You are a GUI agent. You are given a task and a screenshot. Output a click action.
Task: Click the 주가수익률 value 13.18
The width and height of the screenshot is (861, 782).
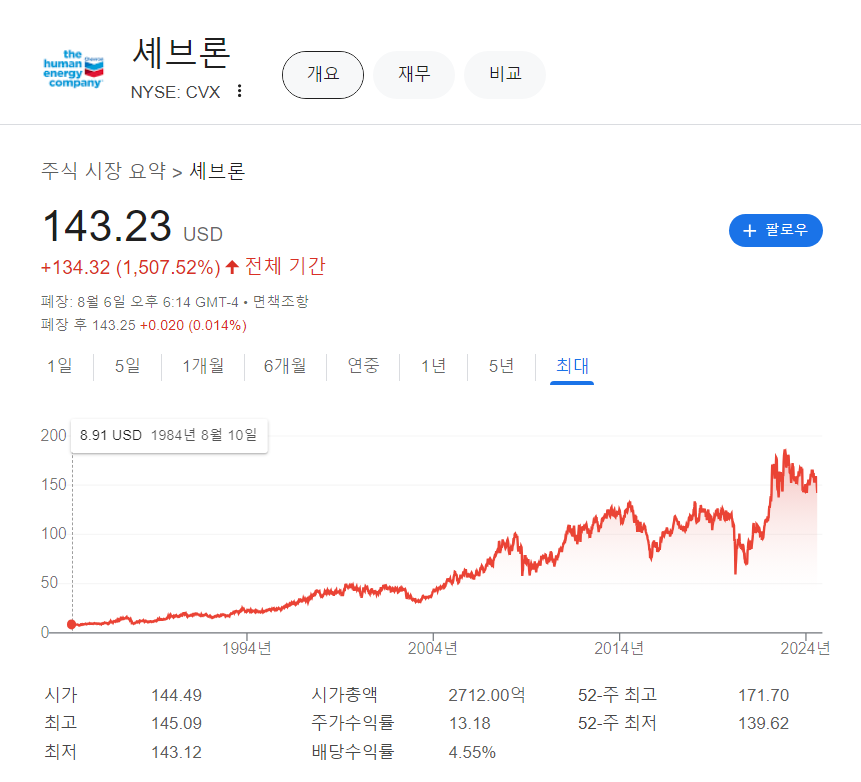pyautogui.click(x=469, y=723)
